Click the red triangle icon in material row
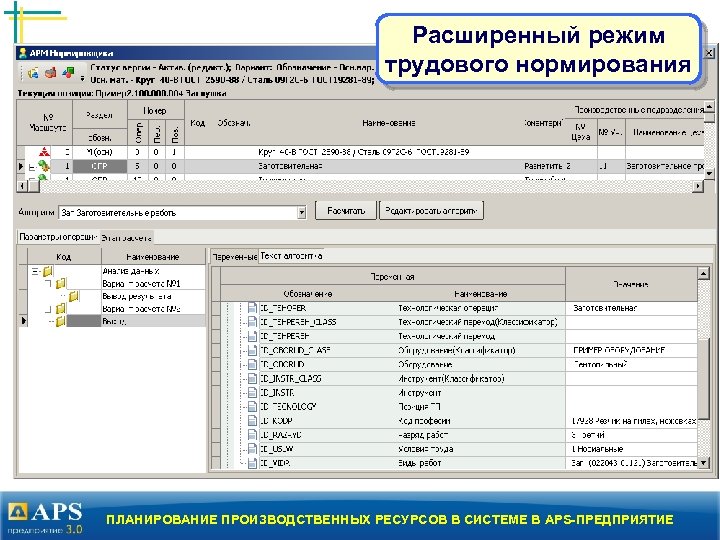 (x=44, y=152)
